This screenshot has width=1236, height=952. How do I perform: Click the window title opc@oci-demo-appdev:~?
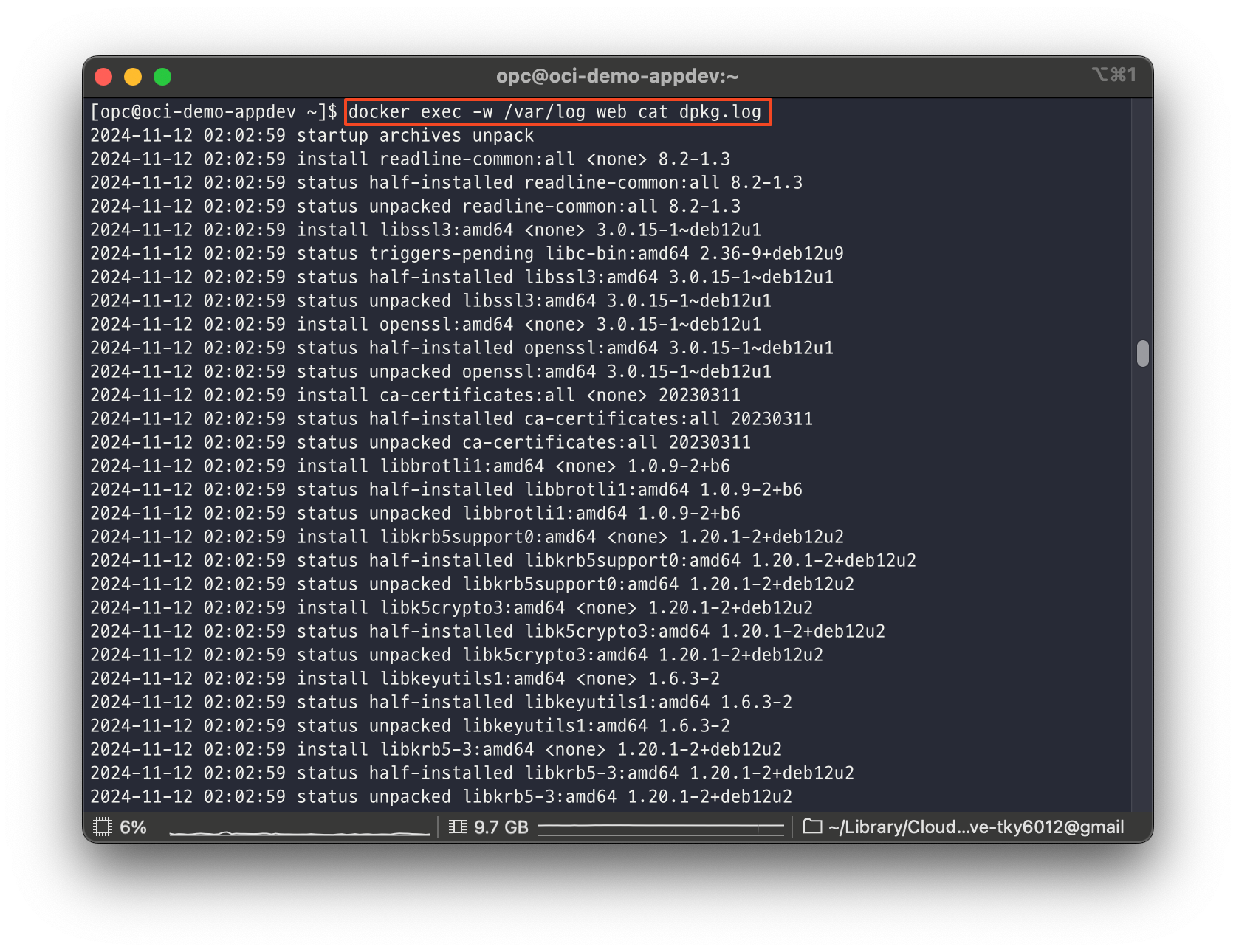click(617, 76)
